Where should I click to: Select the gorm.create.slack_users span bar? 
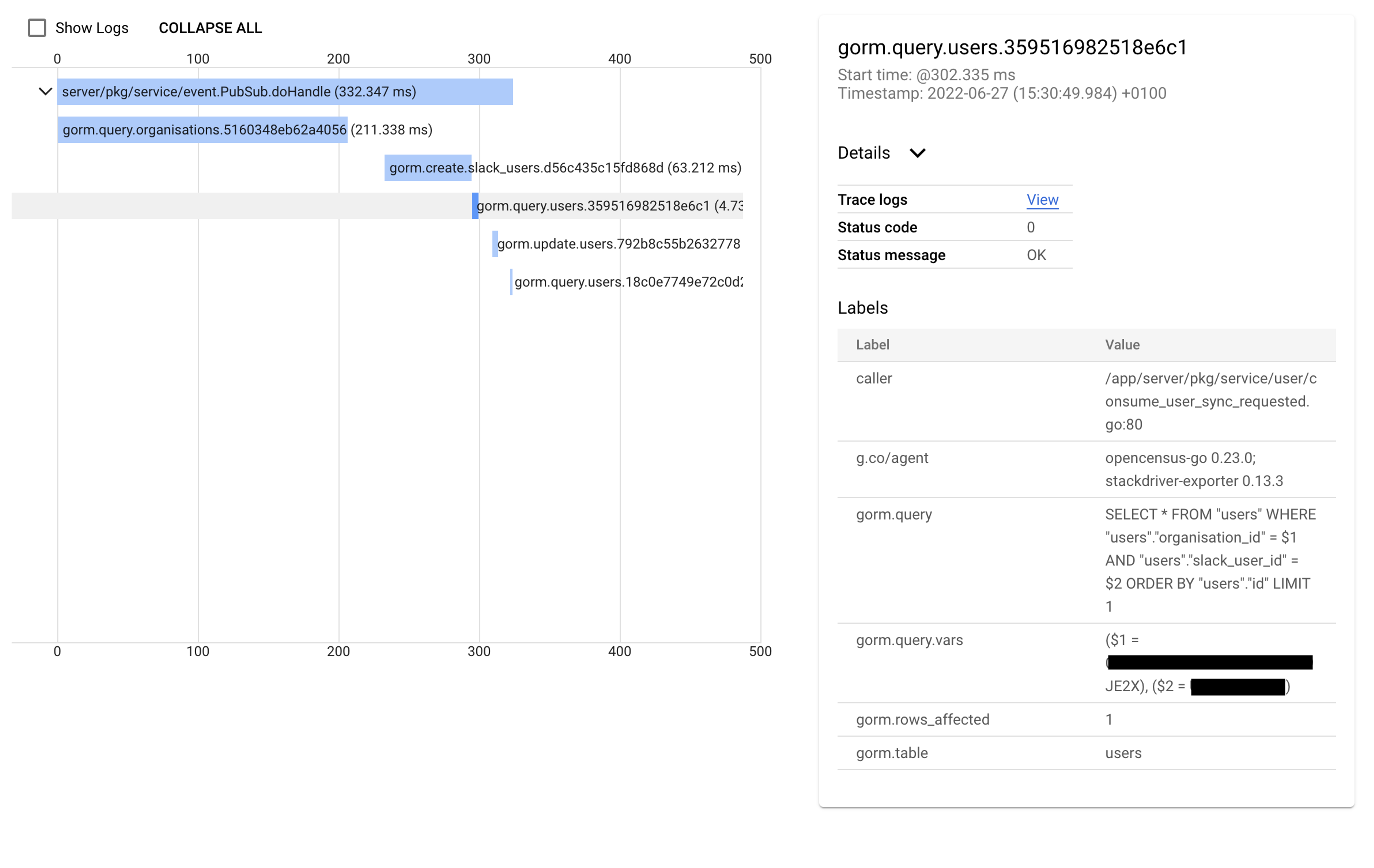click(x=427, y=168)
